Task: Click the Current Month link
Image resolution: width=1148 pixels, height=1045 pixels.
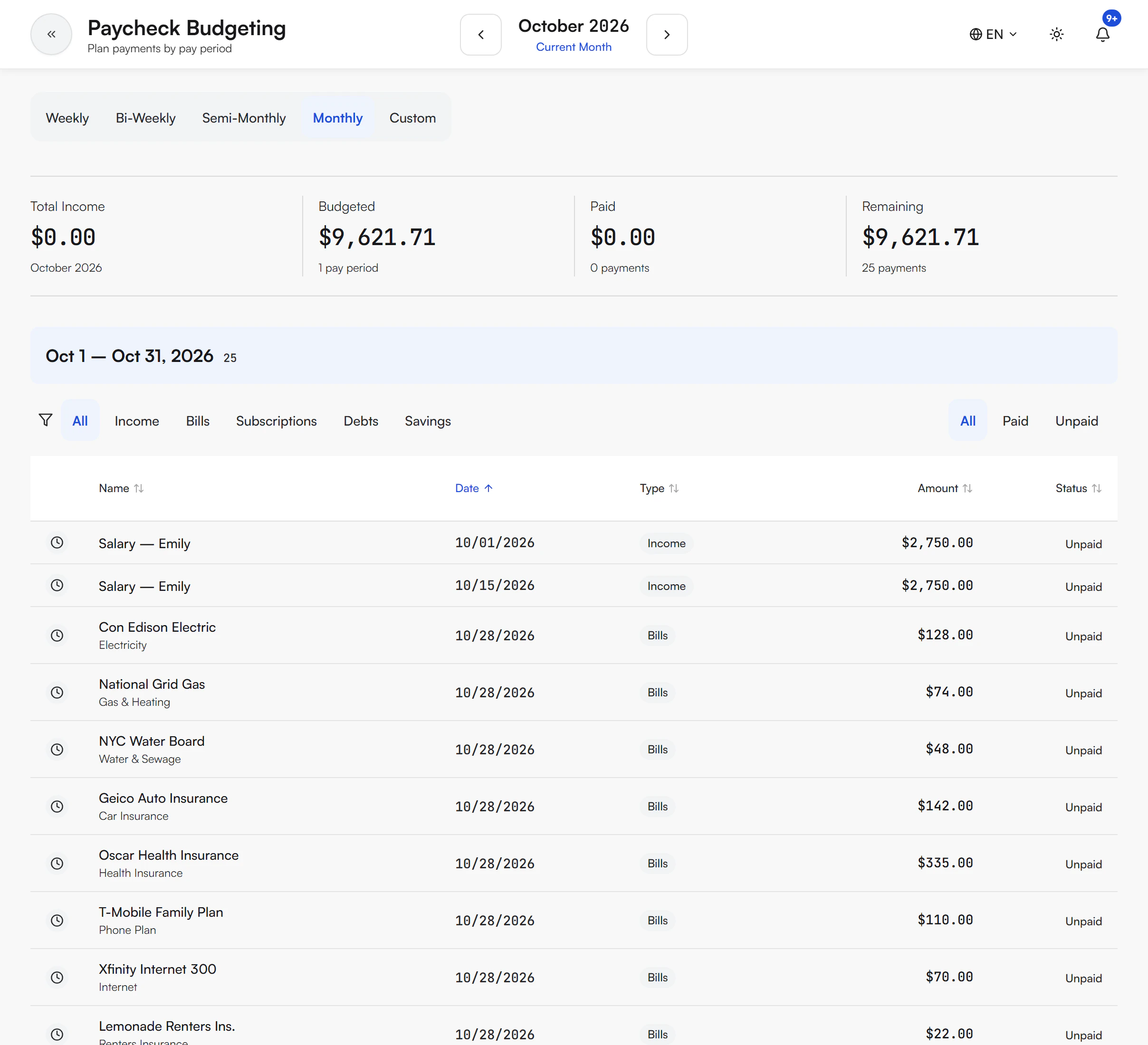Action: [574, 47]
